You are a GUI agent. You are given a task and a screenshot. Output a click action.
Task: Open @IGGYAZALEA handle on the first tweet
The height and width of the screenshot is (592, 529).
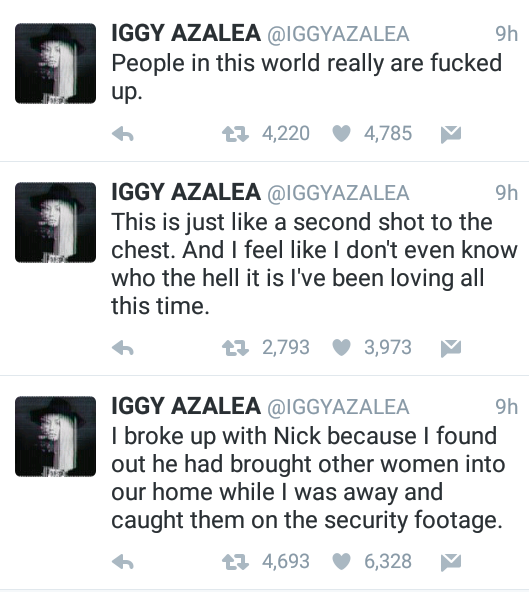click(x=338, y=34)
